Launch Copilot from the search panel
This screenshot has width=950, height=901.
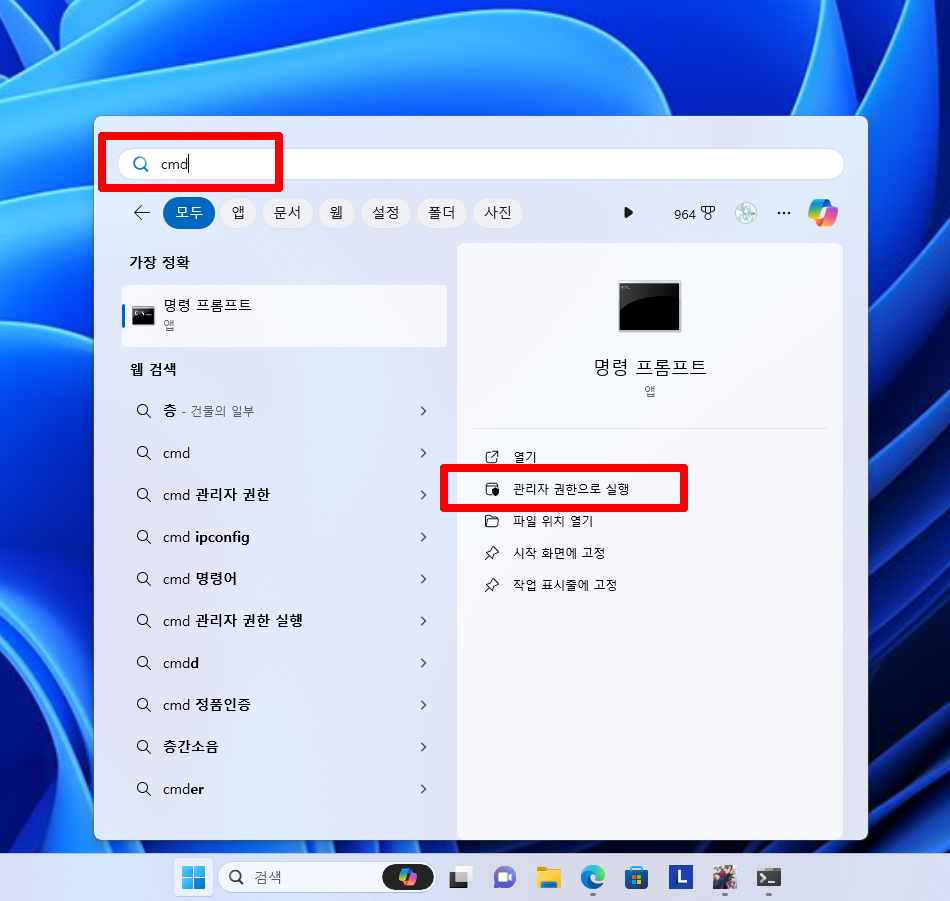[x=822, y=213]
